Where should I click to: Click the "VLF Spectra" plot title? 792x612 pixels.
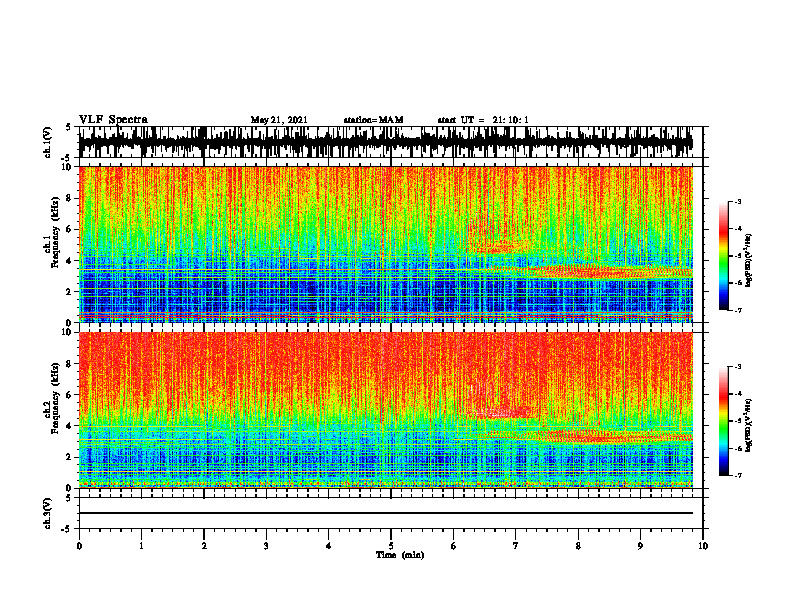113,120
